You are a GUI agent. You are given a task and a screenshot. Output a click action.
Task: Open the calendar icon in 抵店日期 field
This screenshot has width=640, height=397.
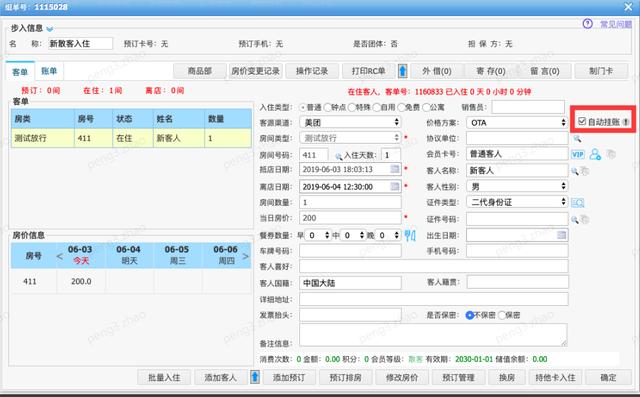coord(395,169)
